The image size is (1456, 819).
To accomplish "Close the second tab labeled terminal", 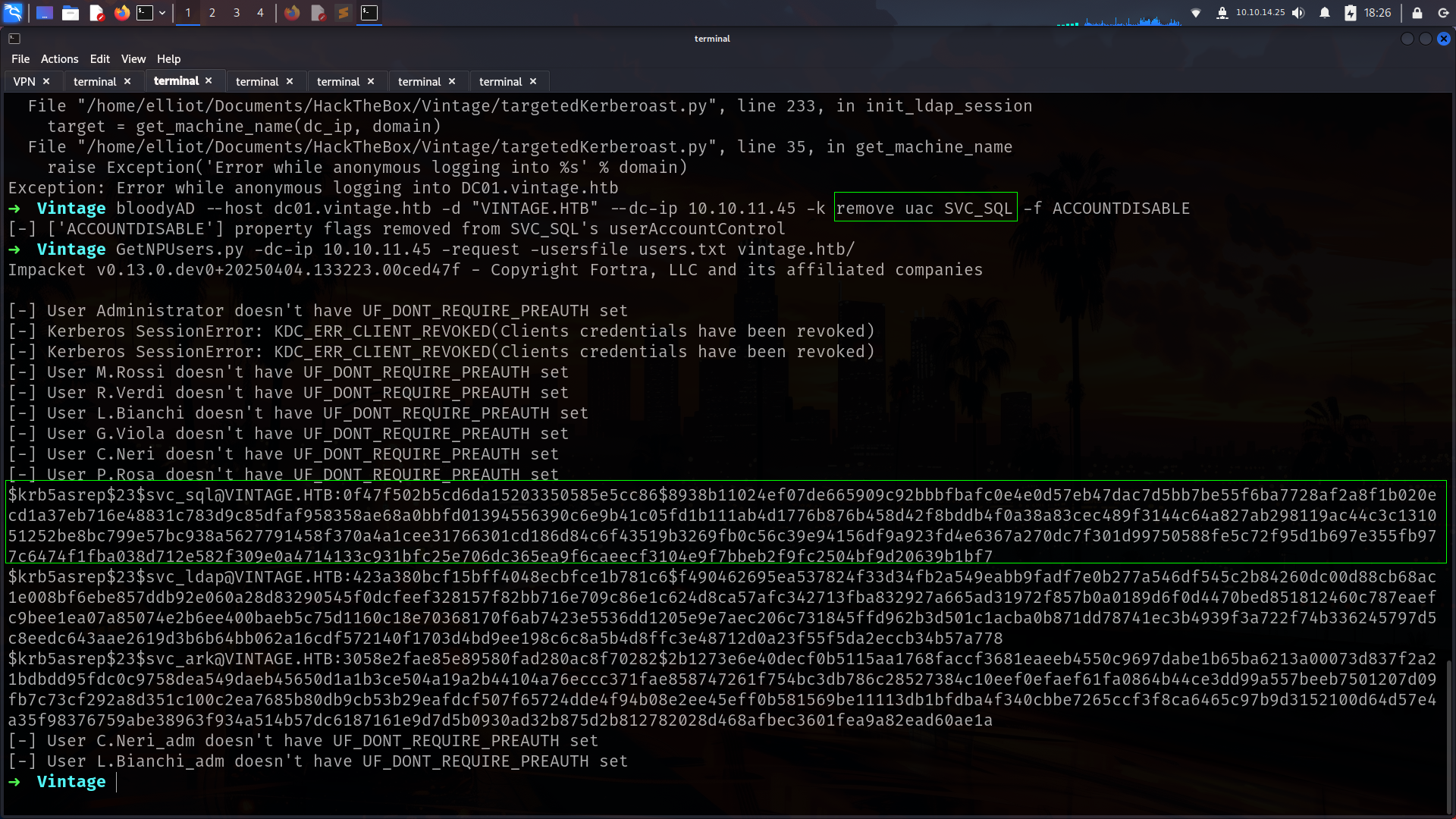I will tap(127, 81).
